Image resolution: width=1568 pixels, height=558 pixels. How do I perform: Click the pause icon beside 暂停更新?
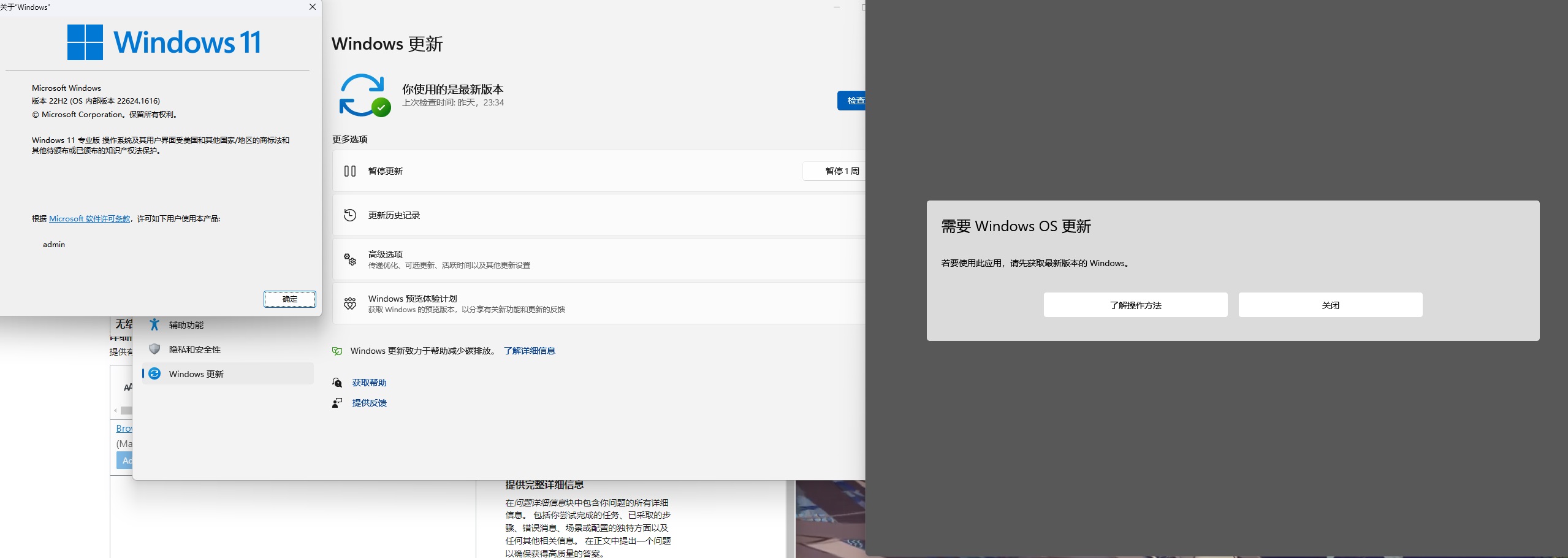pyautogui.click(x=350, y=171)
